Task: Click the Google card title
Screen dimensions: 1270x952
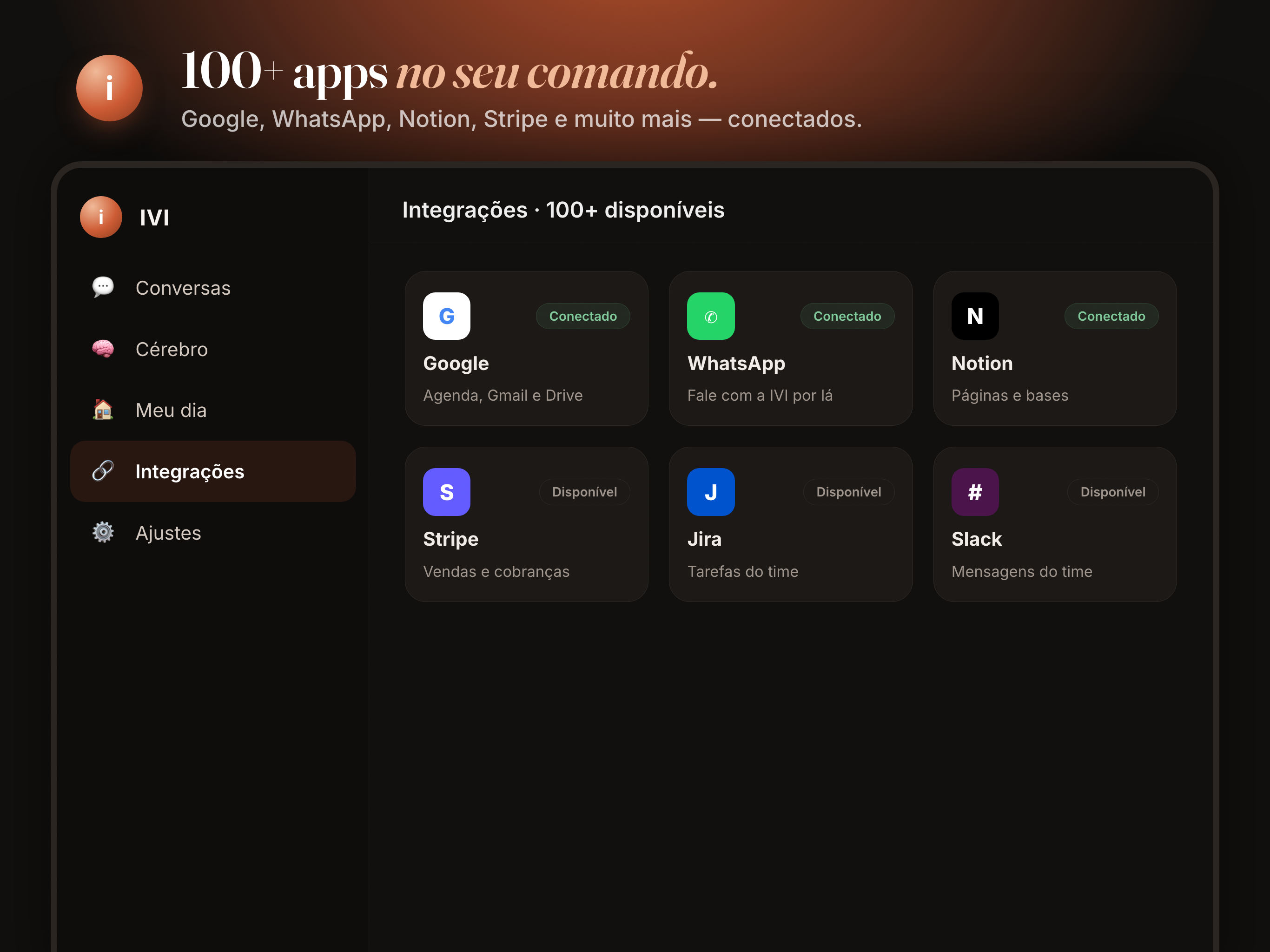Action: [x=456, y=364]
